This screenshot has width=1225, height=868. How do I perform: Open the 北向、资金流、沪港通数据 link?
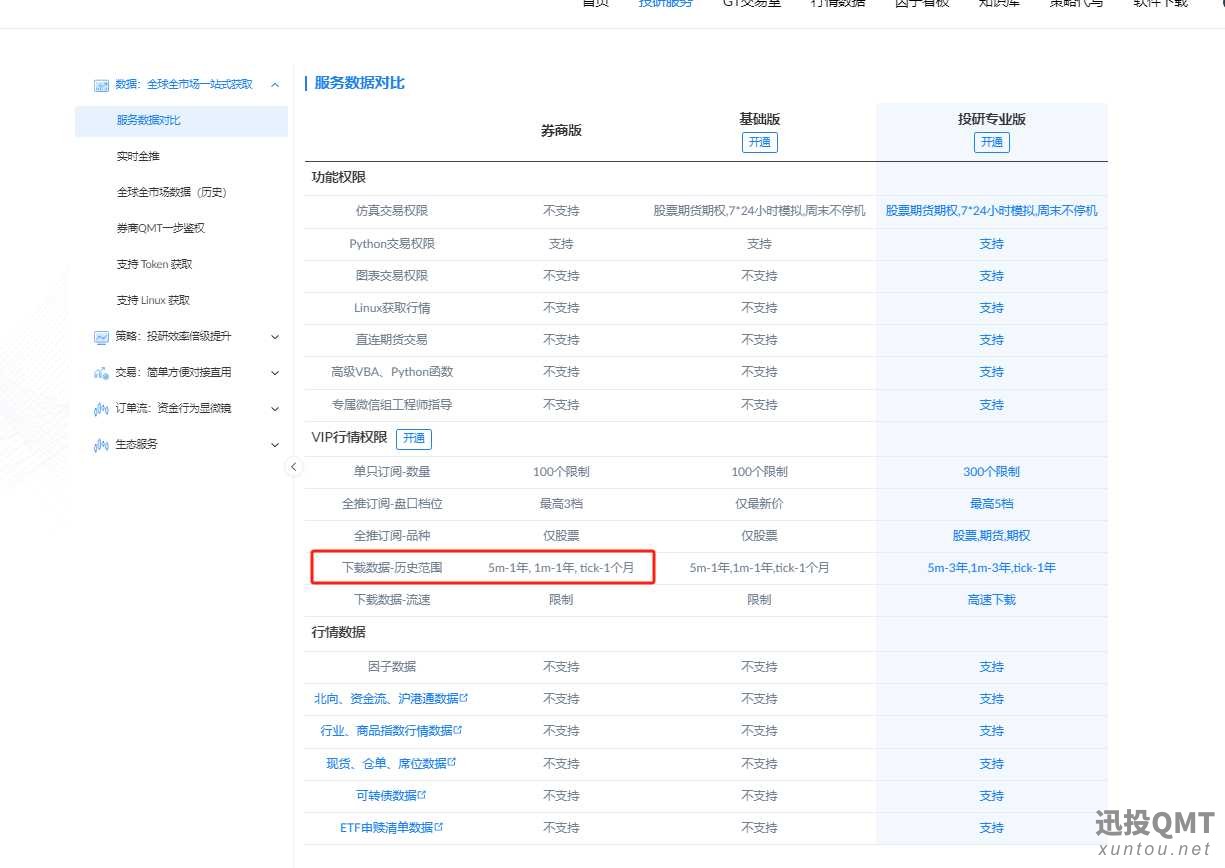(390, 699)
